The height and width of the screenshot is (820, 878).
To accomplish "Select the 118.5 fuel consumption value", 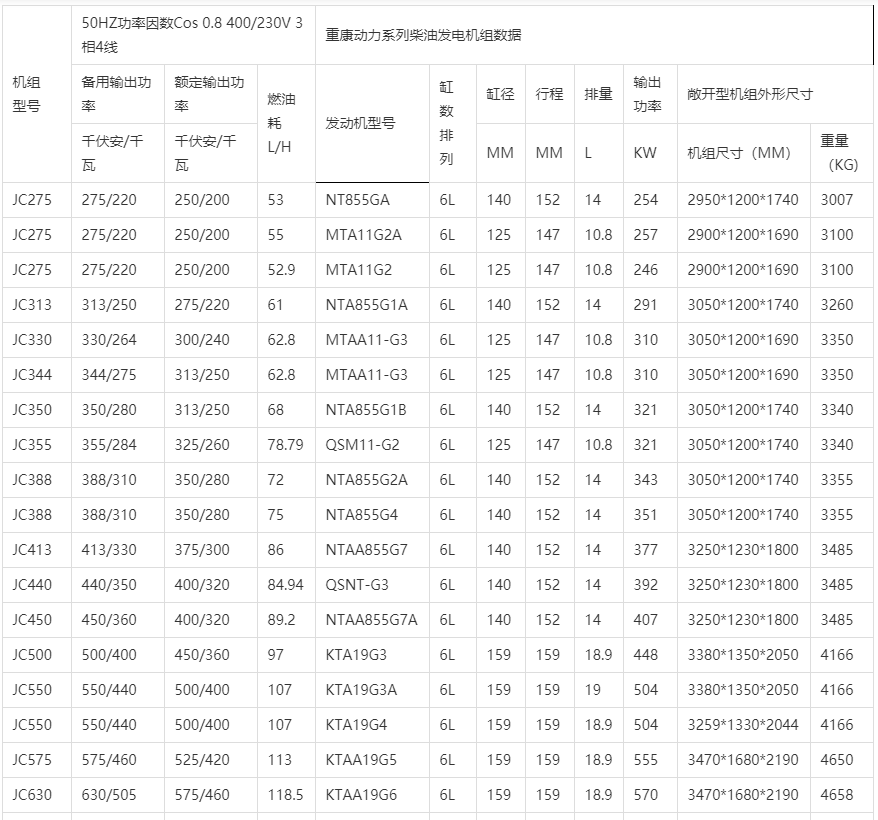I will point(285,795).
